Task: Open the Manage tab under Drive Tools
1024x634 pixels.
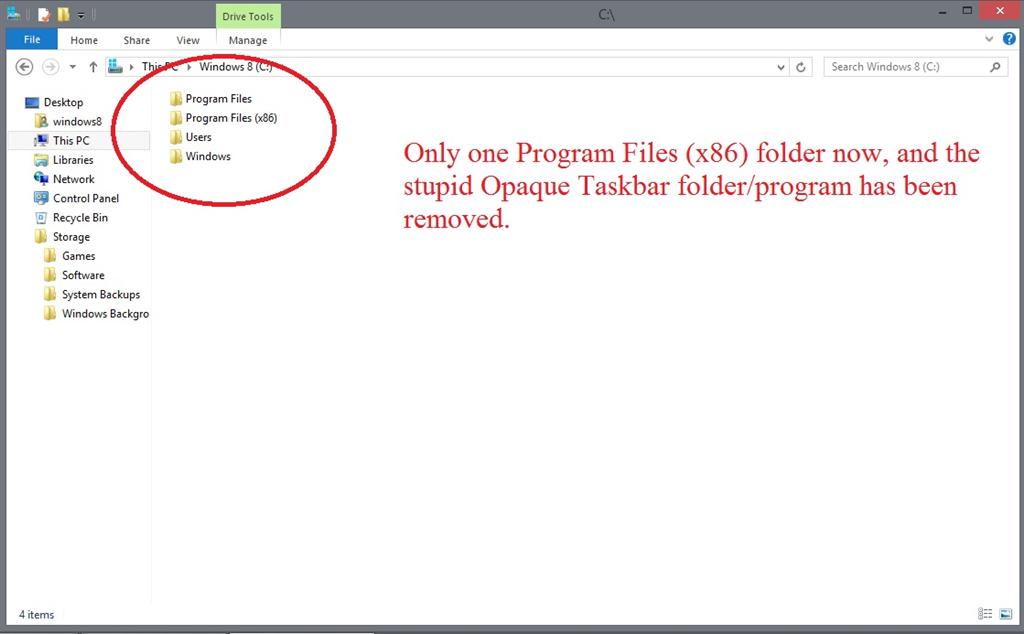Action: (247, 40)
